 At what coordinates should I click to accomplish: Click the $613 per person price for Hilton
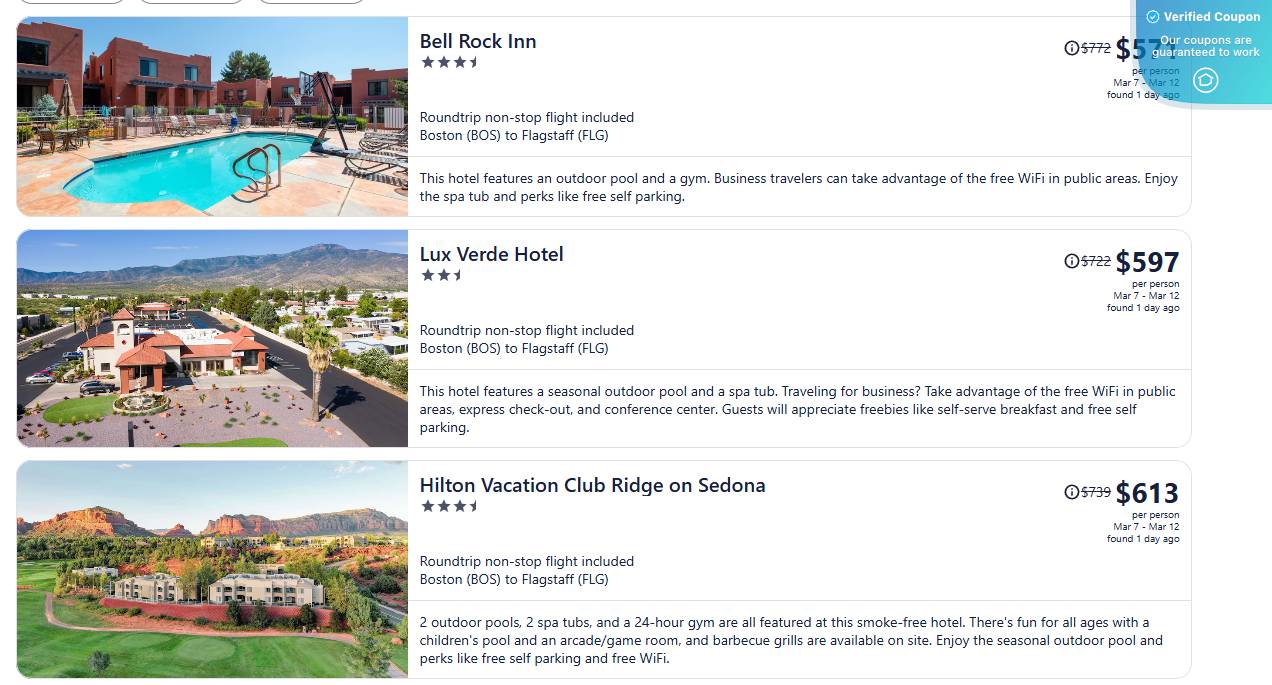click(x=1147, y=493)
